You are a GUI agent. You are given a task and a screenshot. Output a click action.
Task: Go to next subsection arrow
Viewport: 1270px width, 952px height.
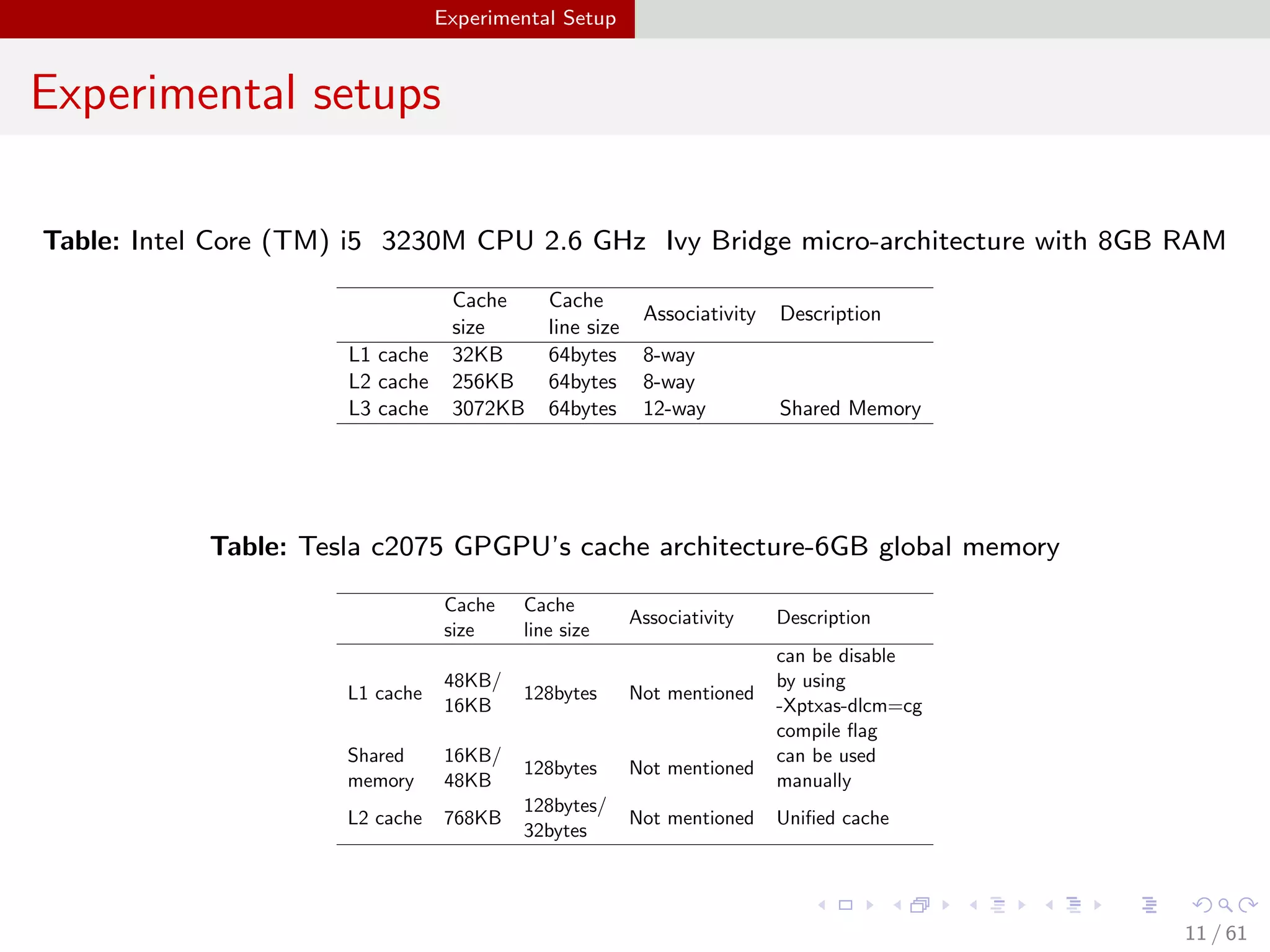point(1021,905)
